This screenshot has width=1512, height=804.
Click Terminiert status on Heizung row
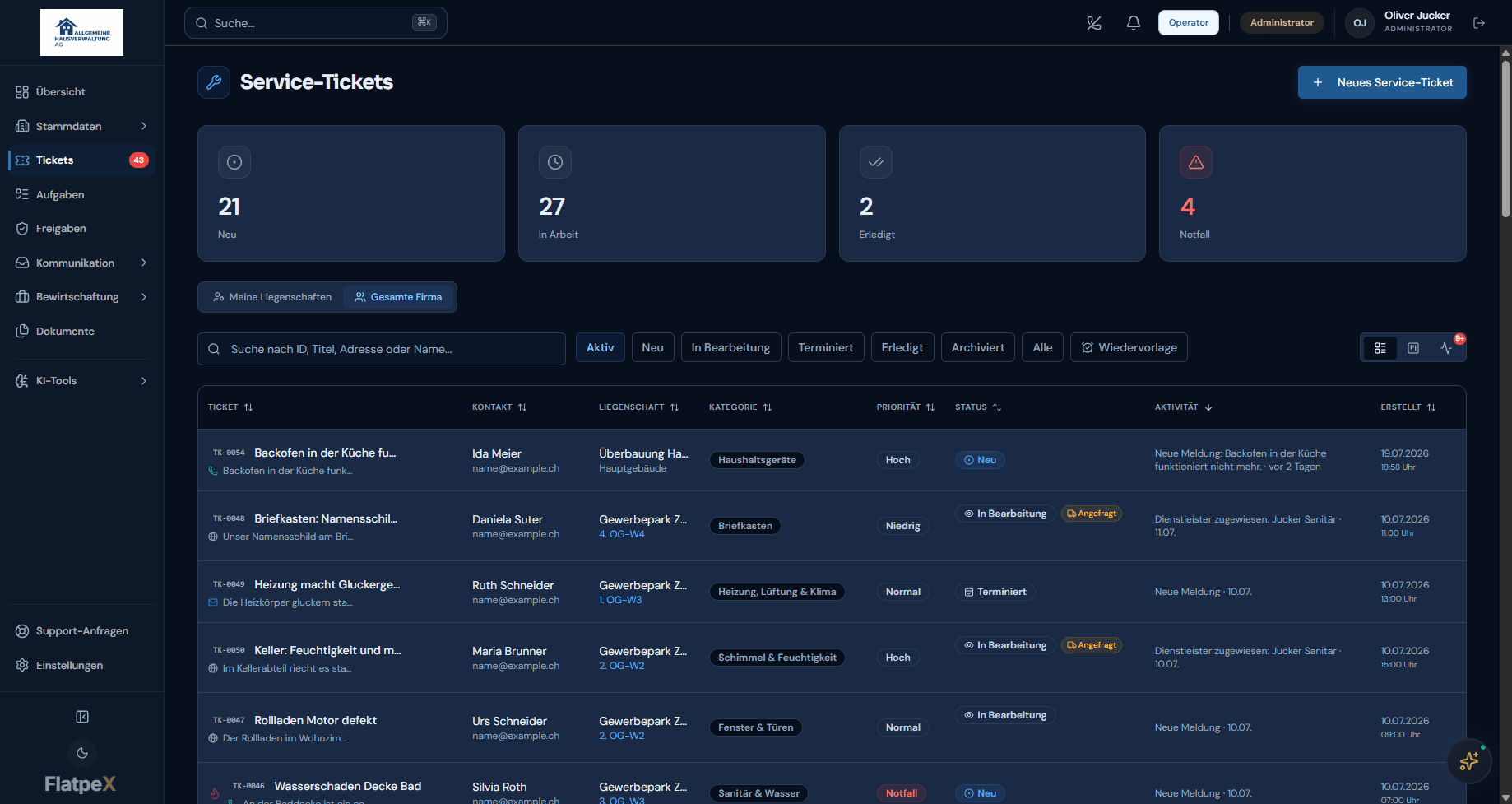coord(996,592)
